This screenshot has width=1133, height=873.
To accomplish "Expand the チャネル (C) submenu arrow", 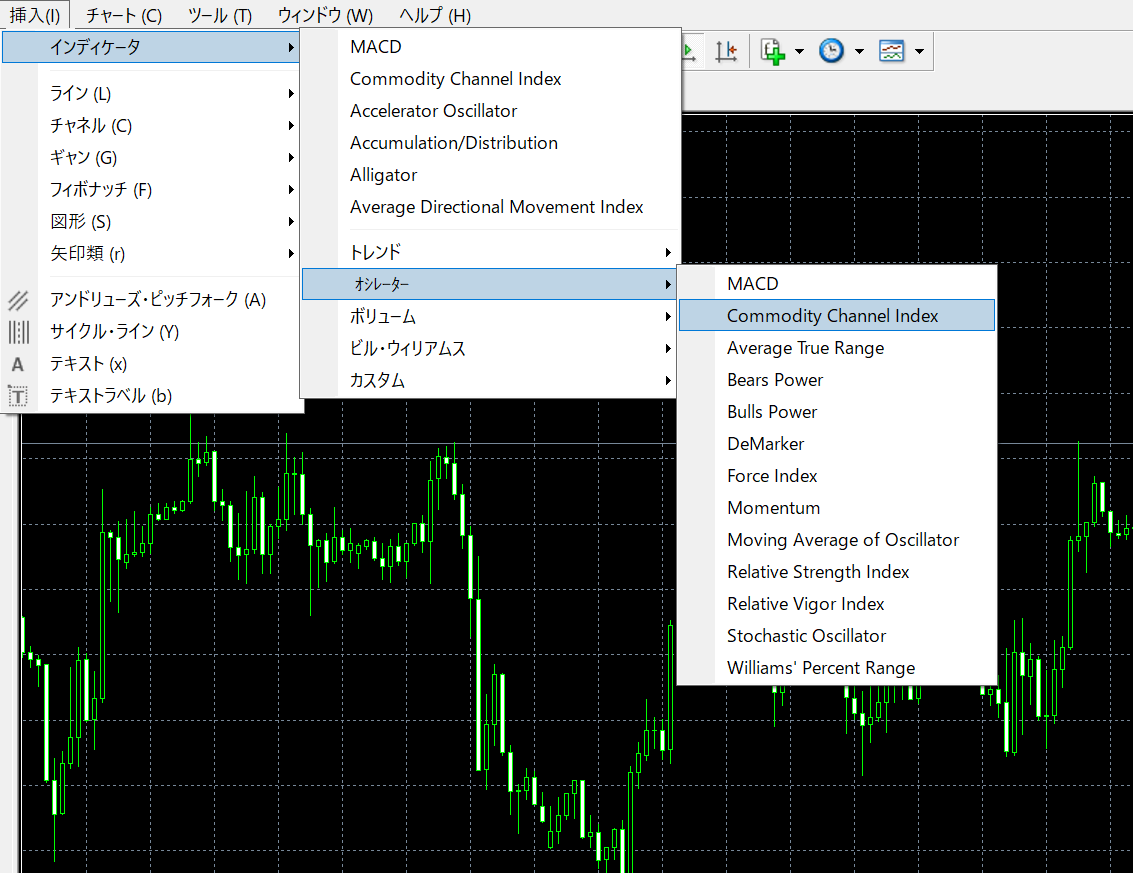I will tap(290, 126).
